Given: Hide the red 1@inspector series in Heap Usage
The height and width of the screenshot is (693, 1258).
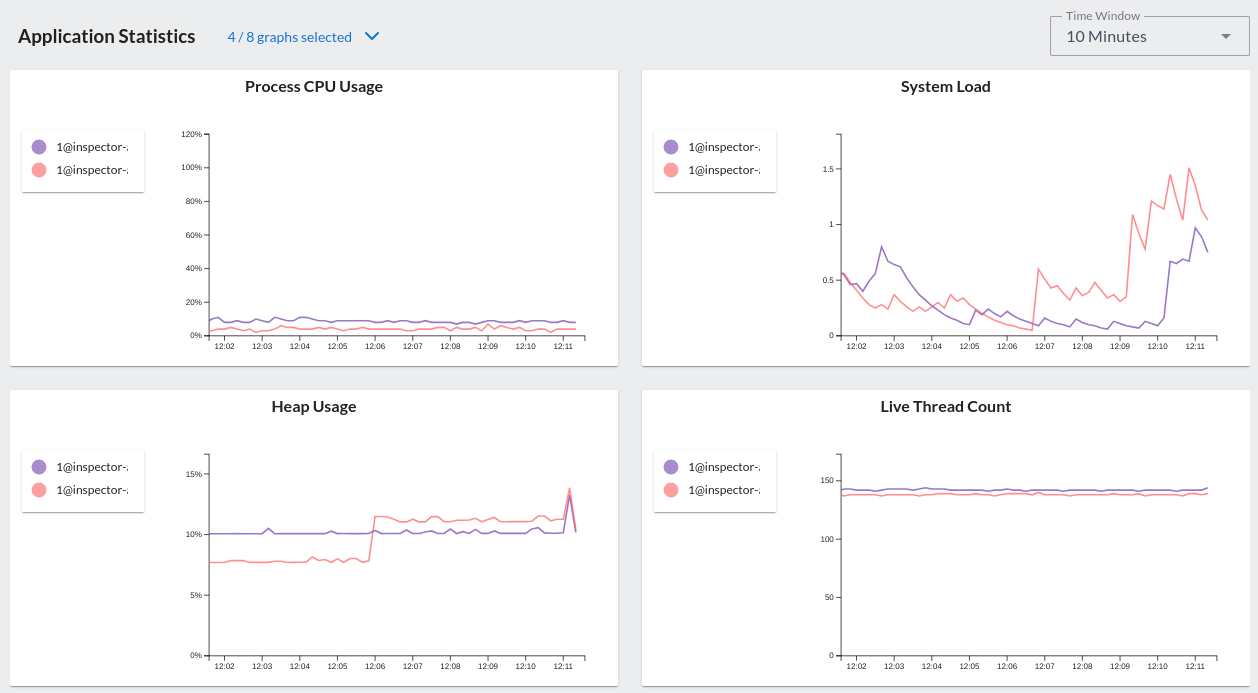Looking at the screenshot, I should (83, 489).
